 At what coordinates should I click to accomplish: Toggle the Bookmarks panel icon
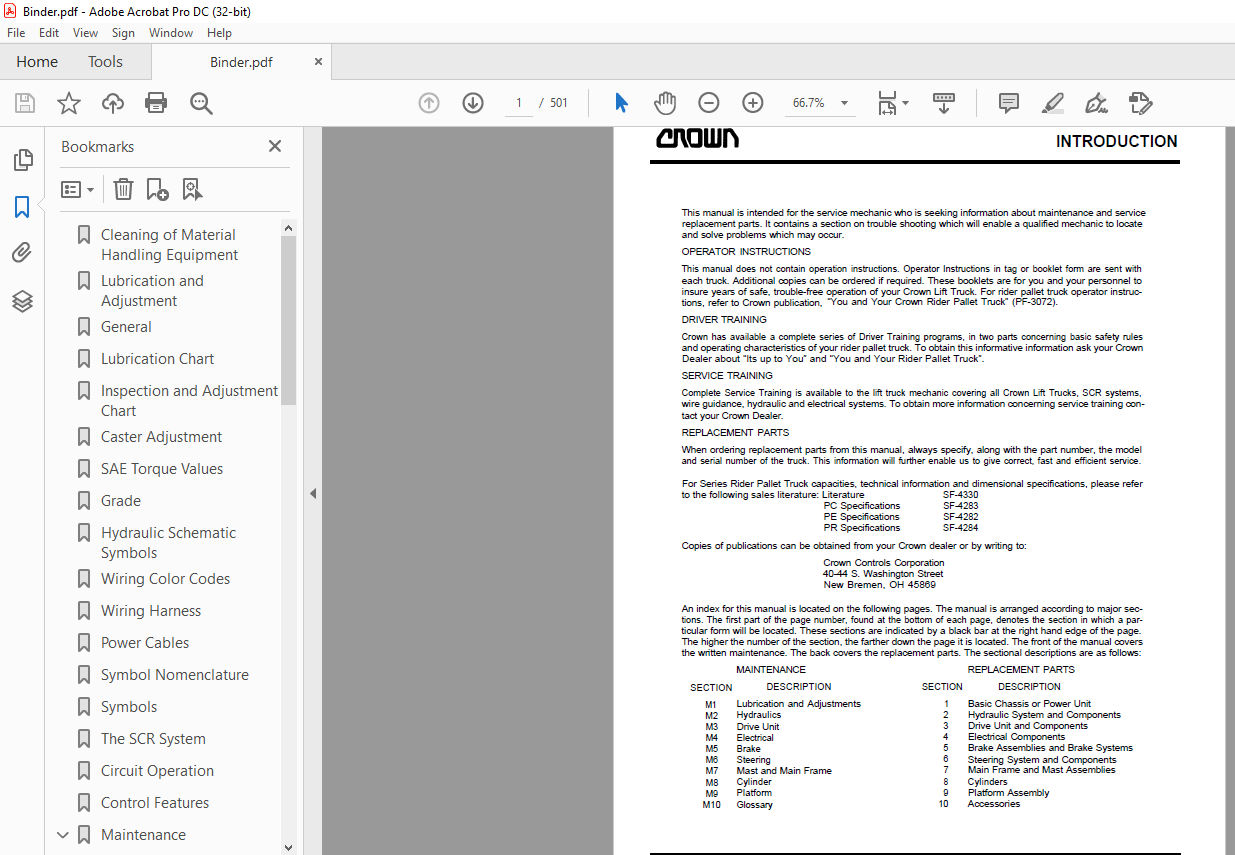point(22,207)
